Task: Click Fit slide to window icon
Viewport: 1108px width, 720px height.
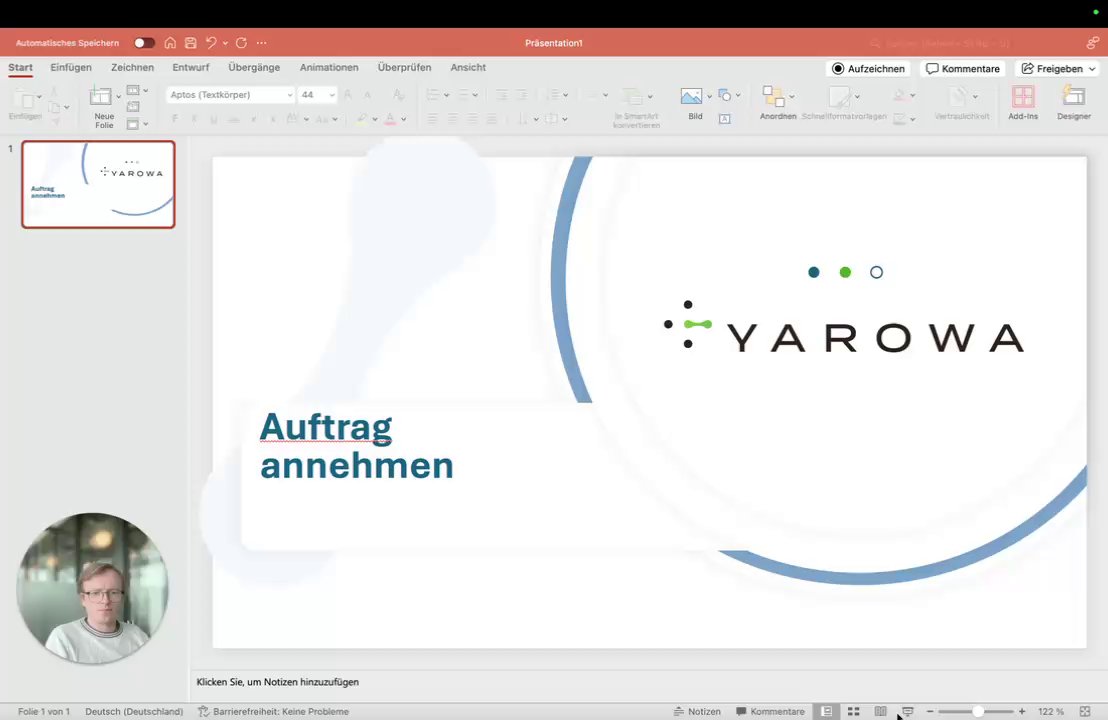Action: point(1085,712)
